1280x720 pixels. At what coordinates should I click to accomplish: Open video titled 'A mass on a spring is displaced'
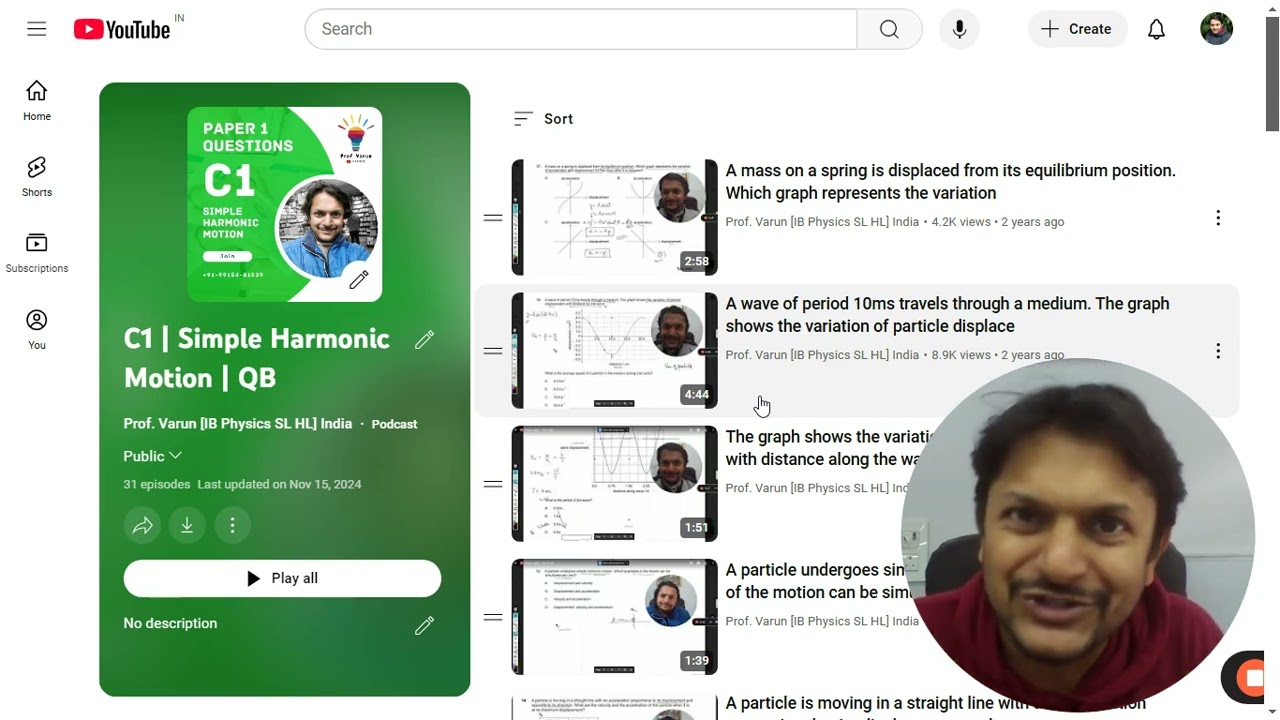click(950, 182)
